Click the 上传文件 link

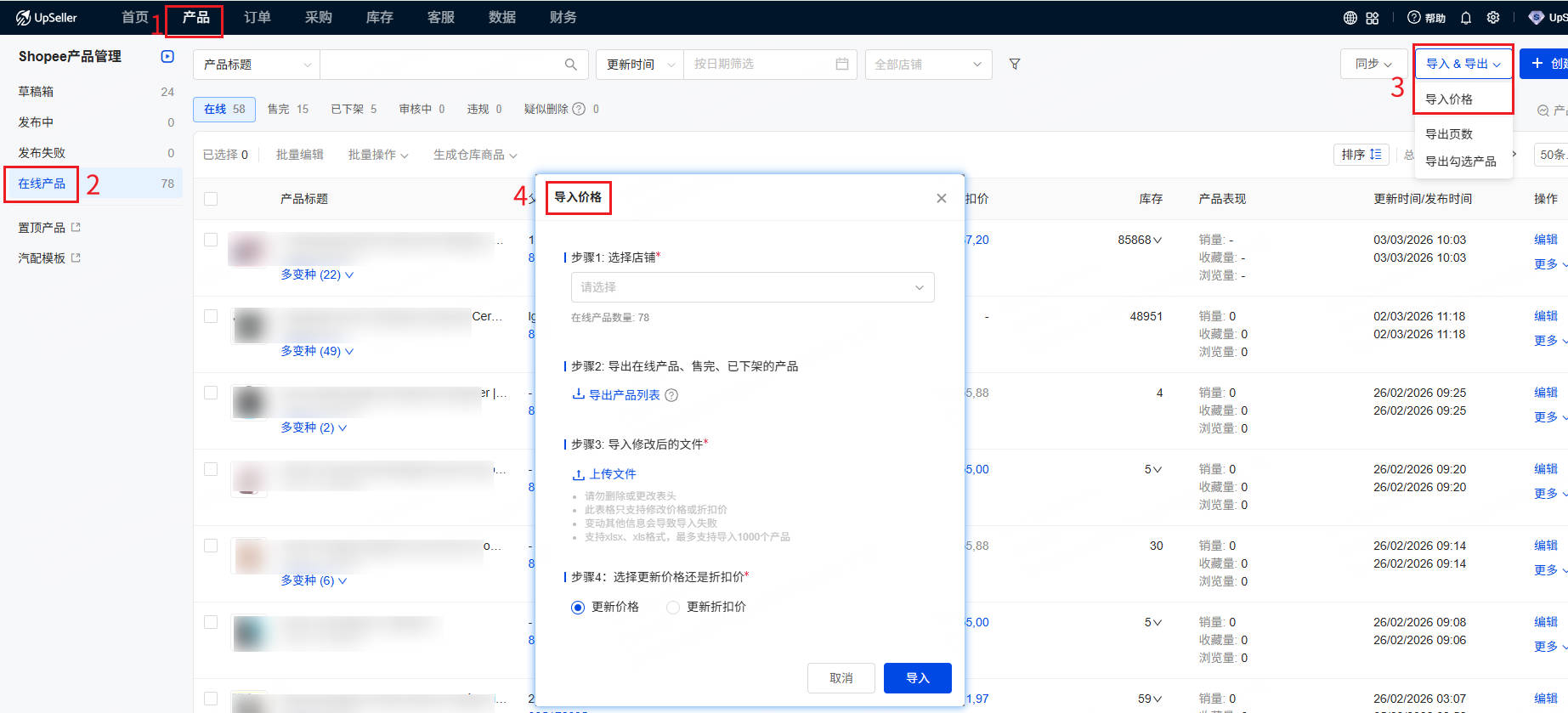[604, 474]
